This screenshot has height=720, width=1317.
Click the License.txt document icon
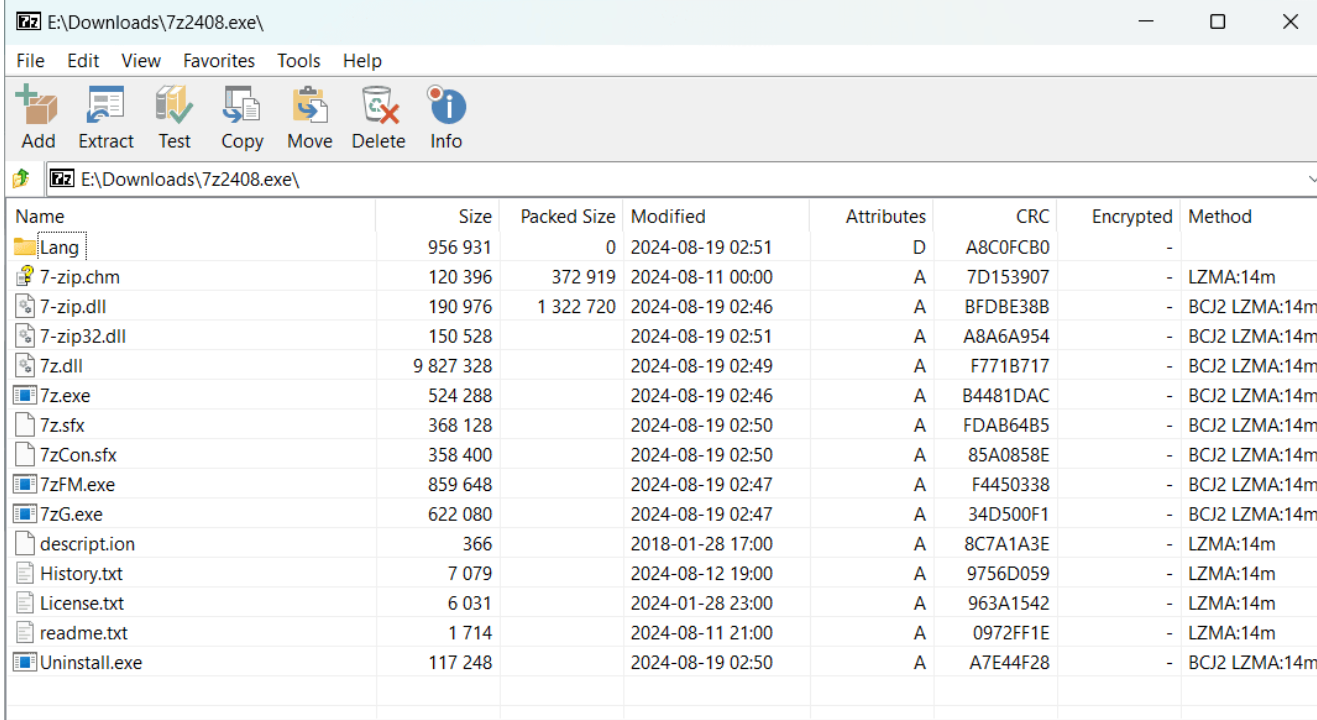coord(26,603)
